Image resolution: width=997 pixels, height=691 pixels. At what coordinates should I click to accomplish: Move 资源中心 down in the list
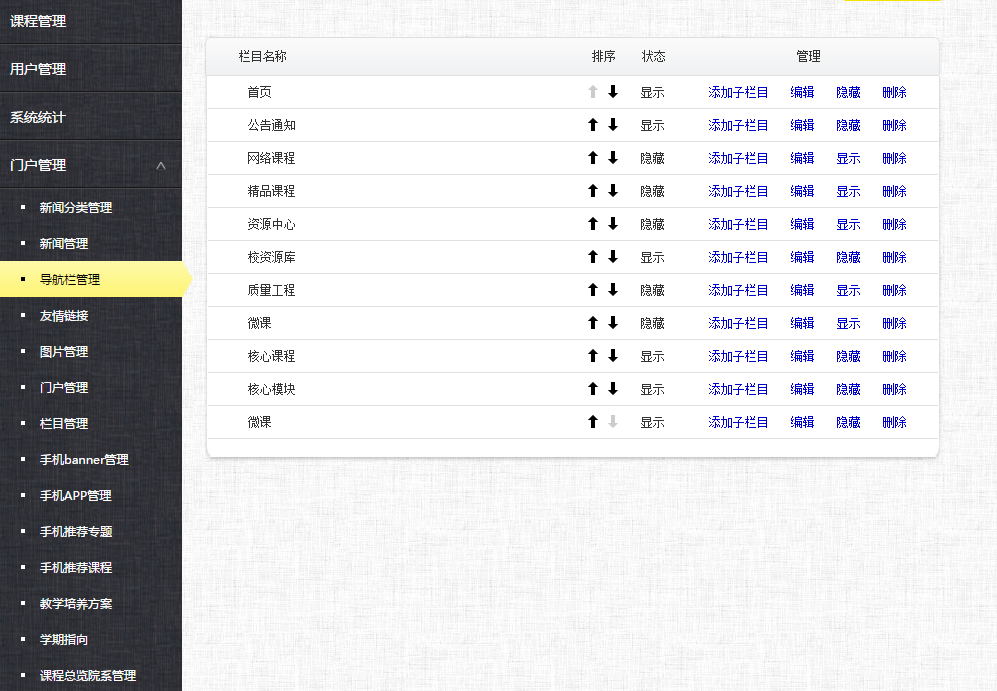click(x=611, y=224)
